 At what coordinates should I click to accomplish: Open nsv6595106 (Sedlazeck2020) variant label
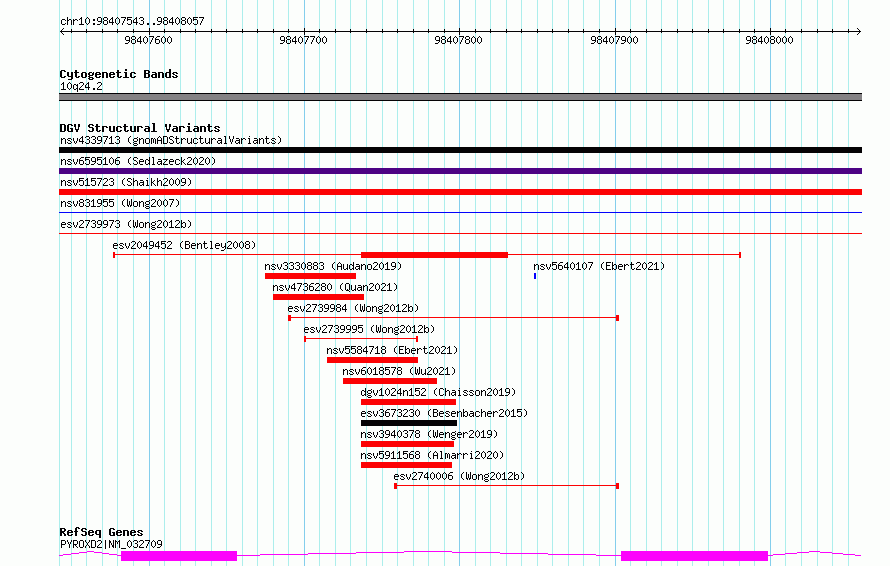click(x=138, y=161)
